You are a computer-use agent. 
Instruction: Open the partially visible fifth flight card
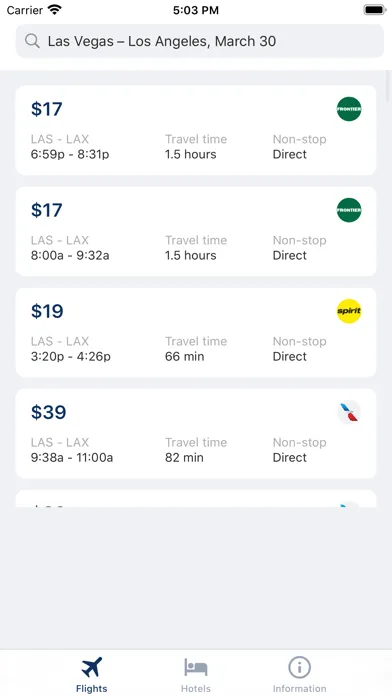pyautogui.click(x=196, y=498)
